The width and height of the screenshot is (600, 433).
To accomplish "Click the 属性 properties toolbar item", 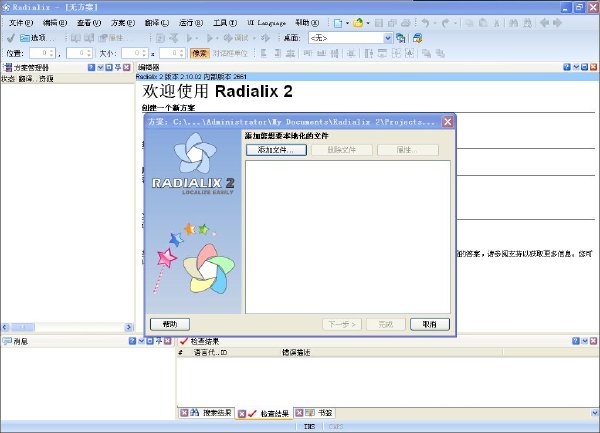I will click(111, 38).
